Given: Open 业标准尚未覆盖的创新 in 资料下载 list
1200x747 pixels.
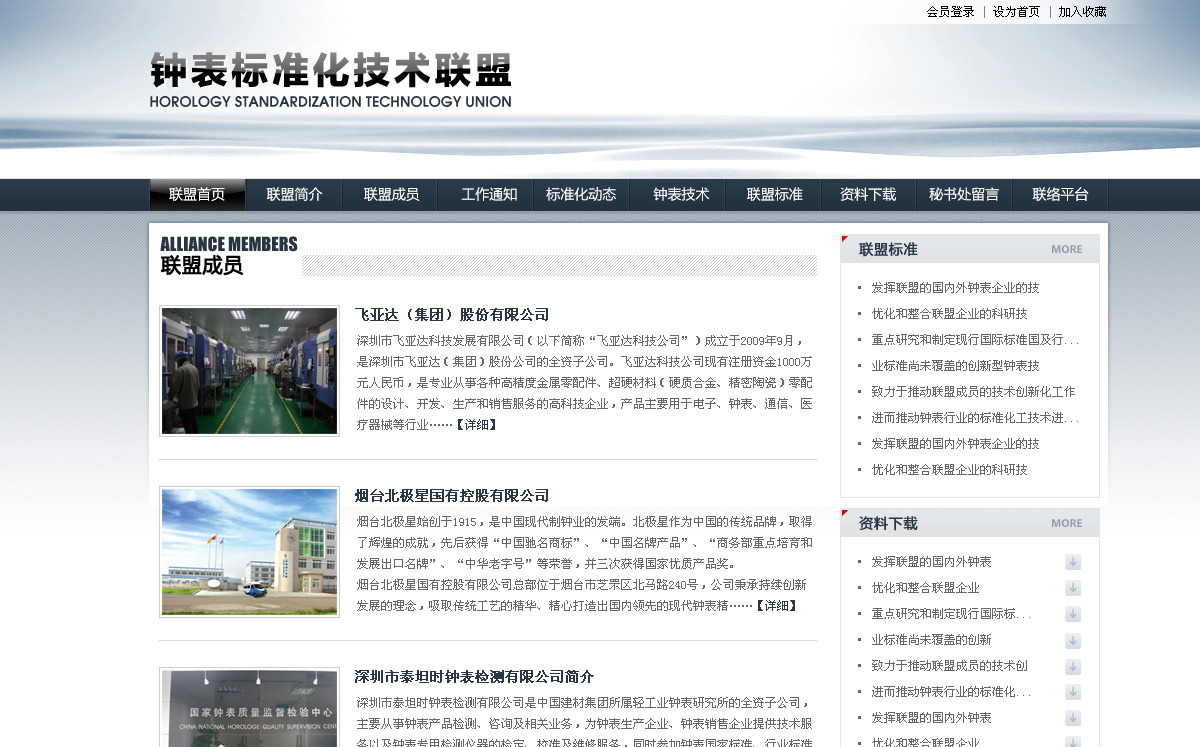Looking at the screenshot, I should click(931, 640).
